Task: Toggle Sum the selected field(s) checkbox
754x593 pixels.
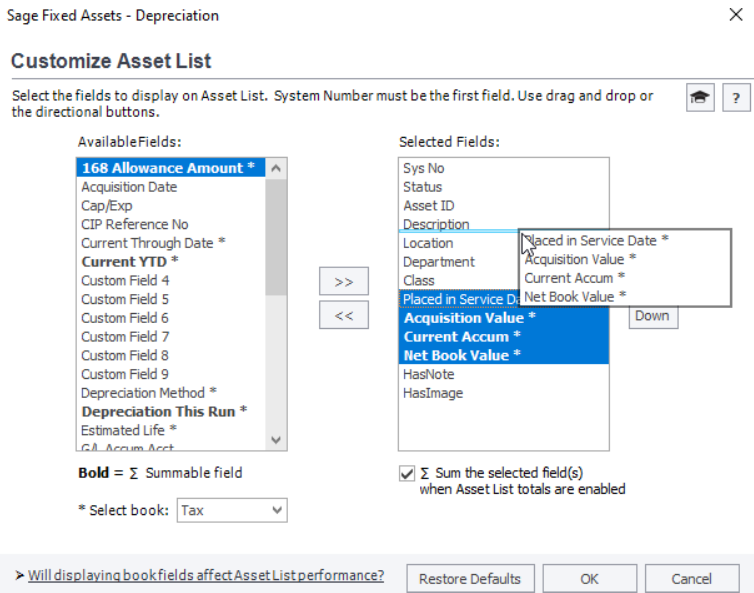Action: pyautogui.click(x=407, y=473)
